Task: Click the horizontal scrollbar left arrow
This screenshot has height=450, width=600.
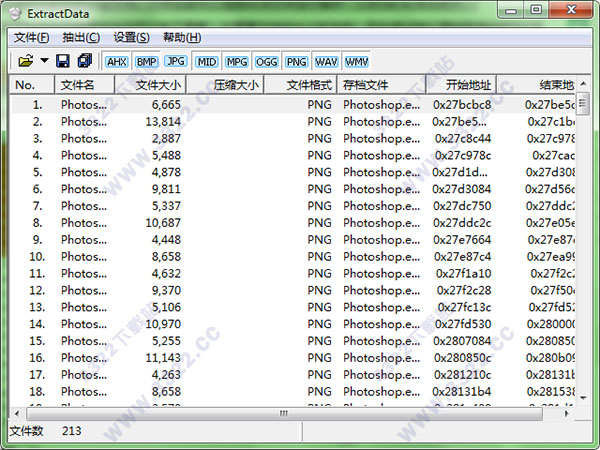Action: [x=17, y=414]
